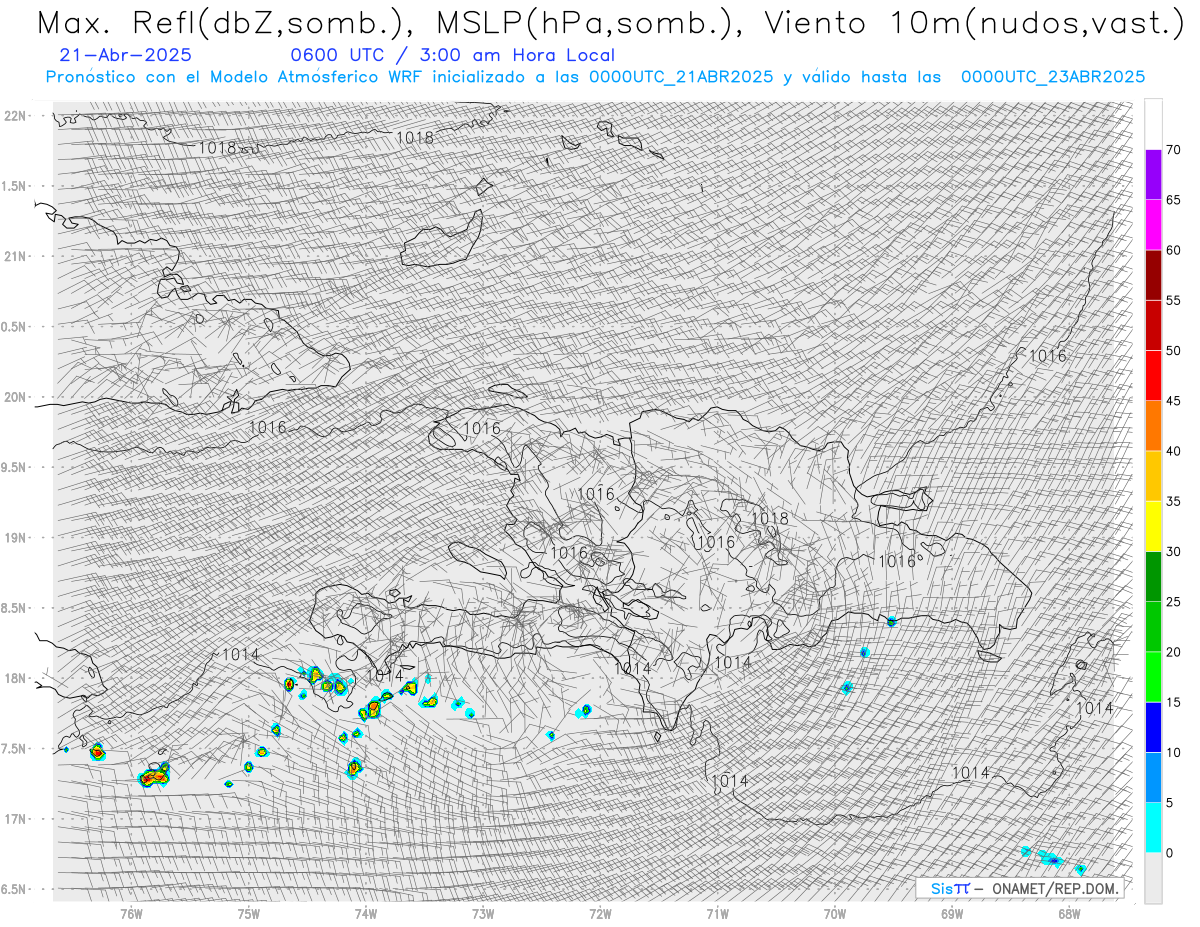Click the '73W' longitude axis label
1200x927 pixels.
pyautogui.click(x=483, y=913)
